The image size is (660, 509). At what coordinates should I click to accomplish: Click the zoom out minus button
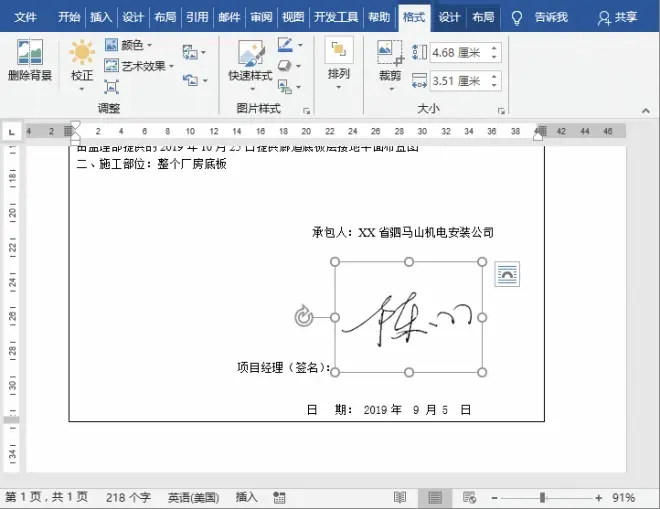(x=494, y=498)
